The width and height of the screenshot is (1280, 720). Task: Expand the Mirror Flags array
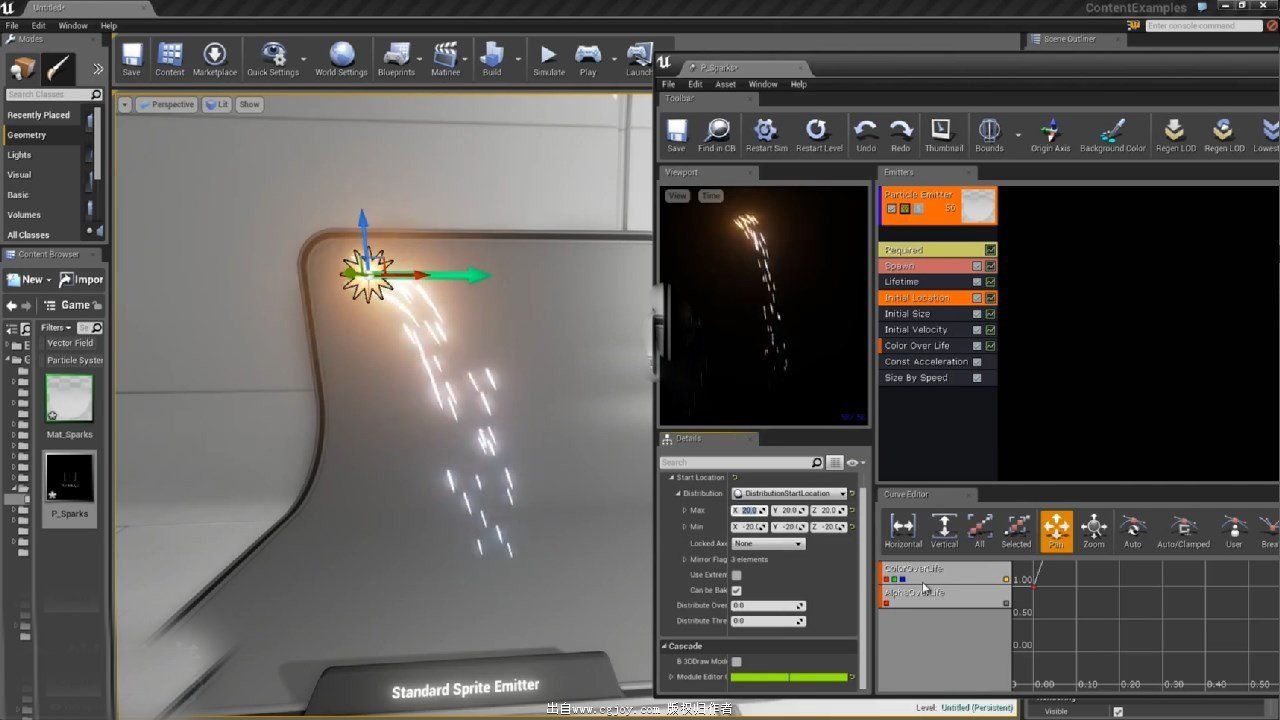685,559
